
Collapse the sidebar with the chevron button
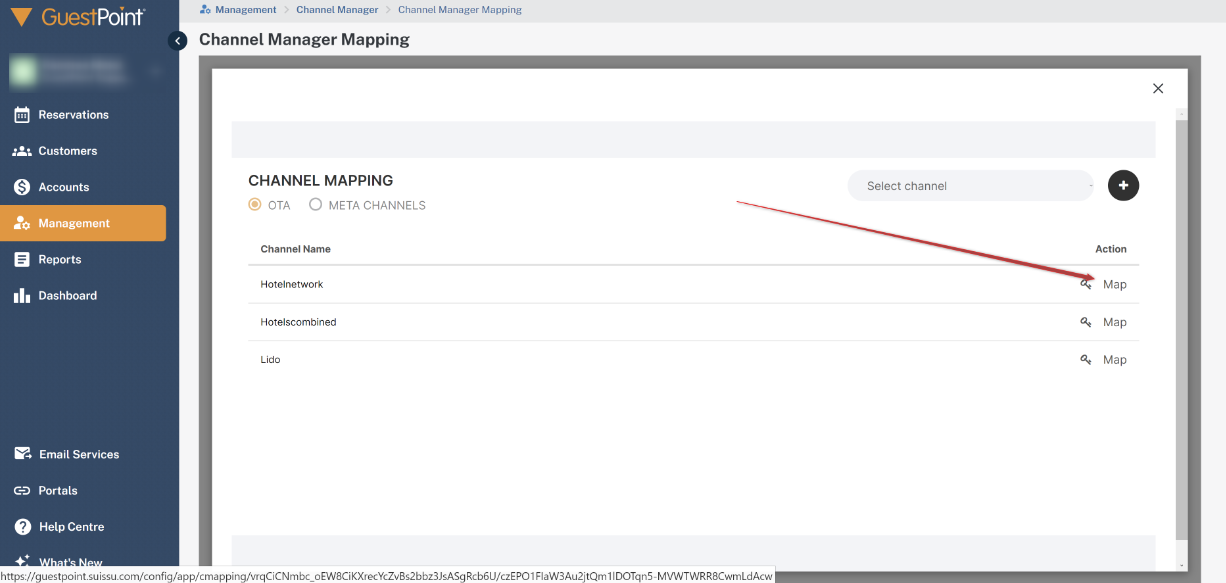tap(178, 41)
